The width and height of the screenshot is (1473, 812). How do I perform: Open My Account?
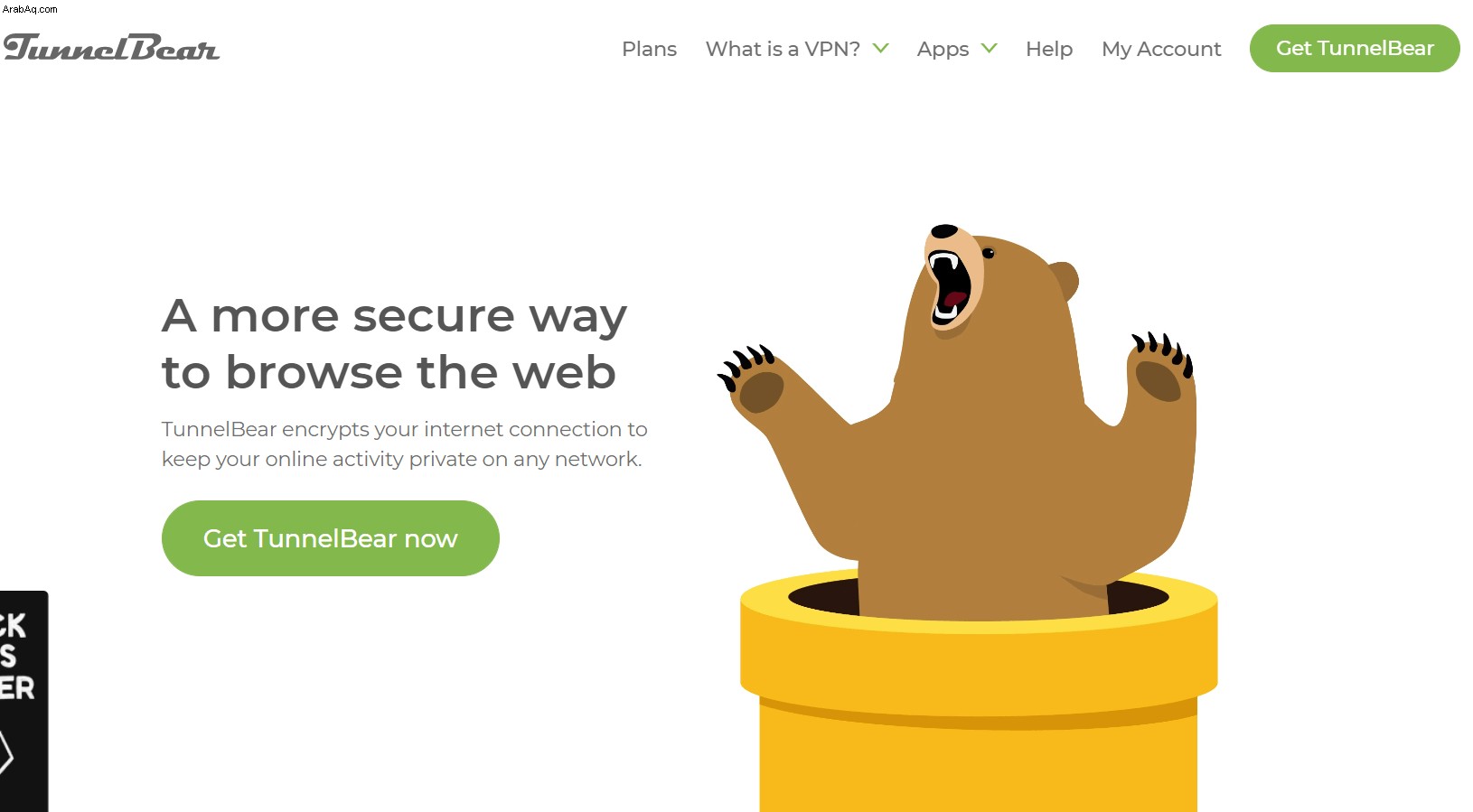click(x=1161, y=49)
